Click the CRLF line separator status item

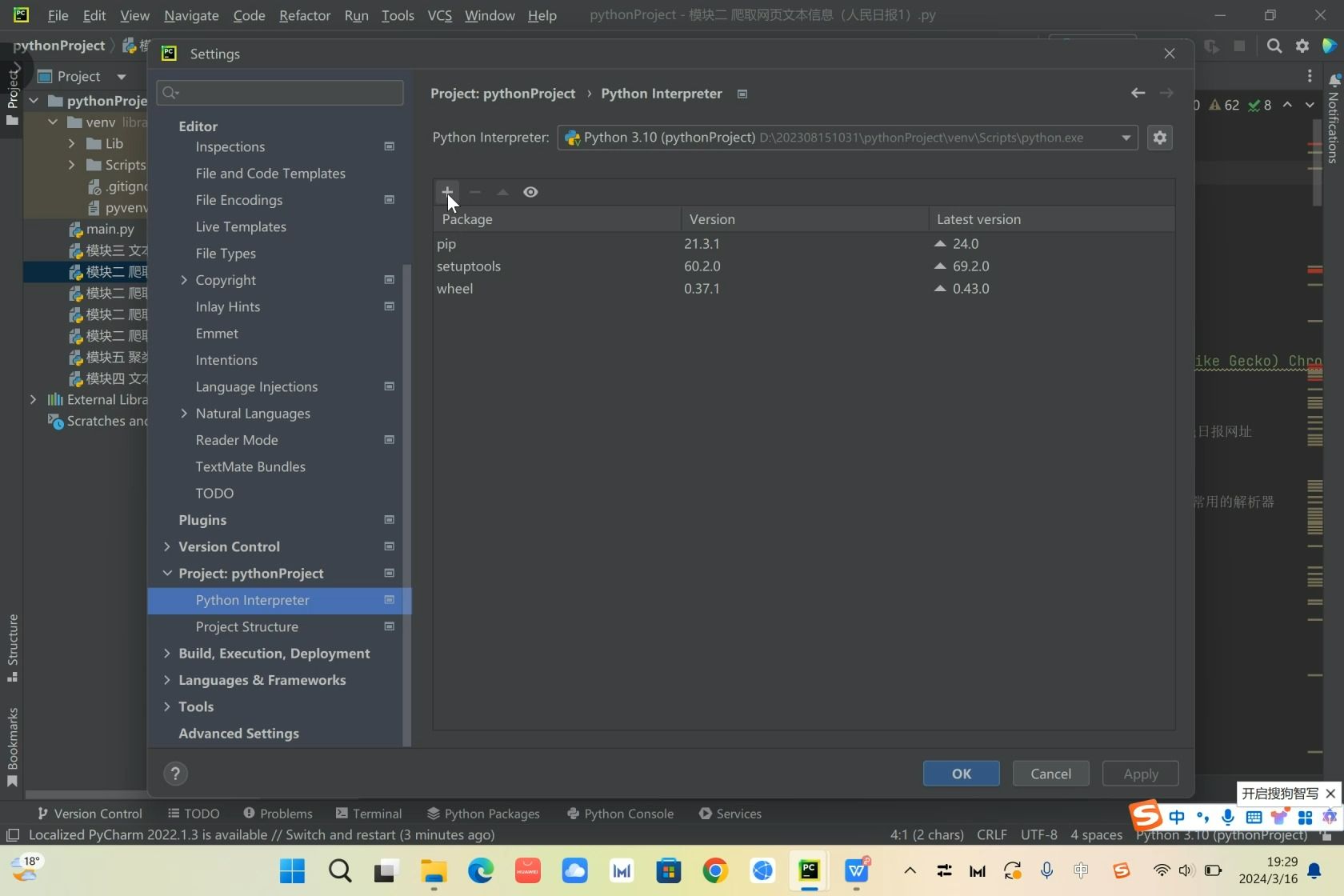pyautogui.click(x=992, y=835)
